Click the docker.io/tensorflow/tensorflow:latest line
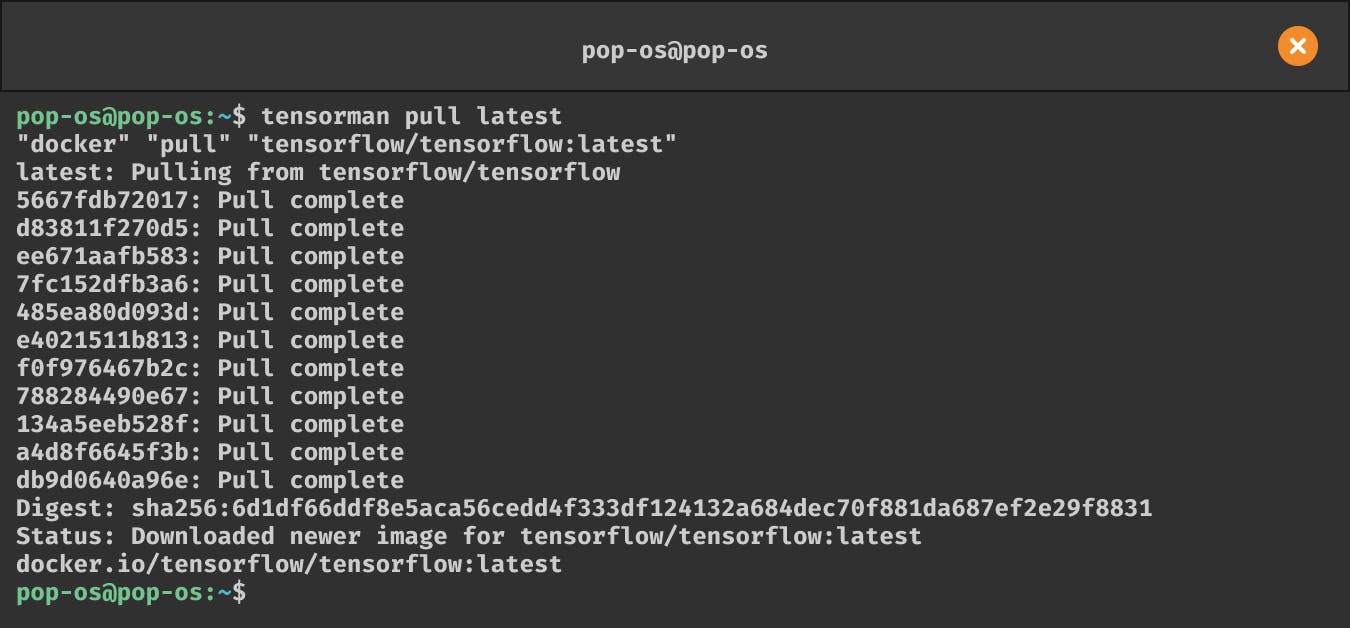 pos(289,564)
